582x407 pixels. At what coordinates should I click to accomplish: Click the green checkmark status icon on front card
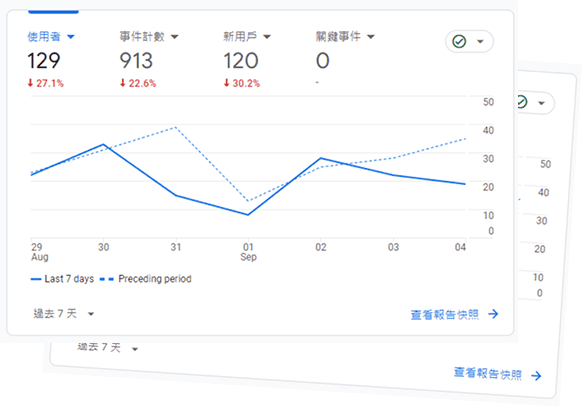[x=459, y=41]
